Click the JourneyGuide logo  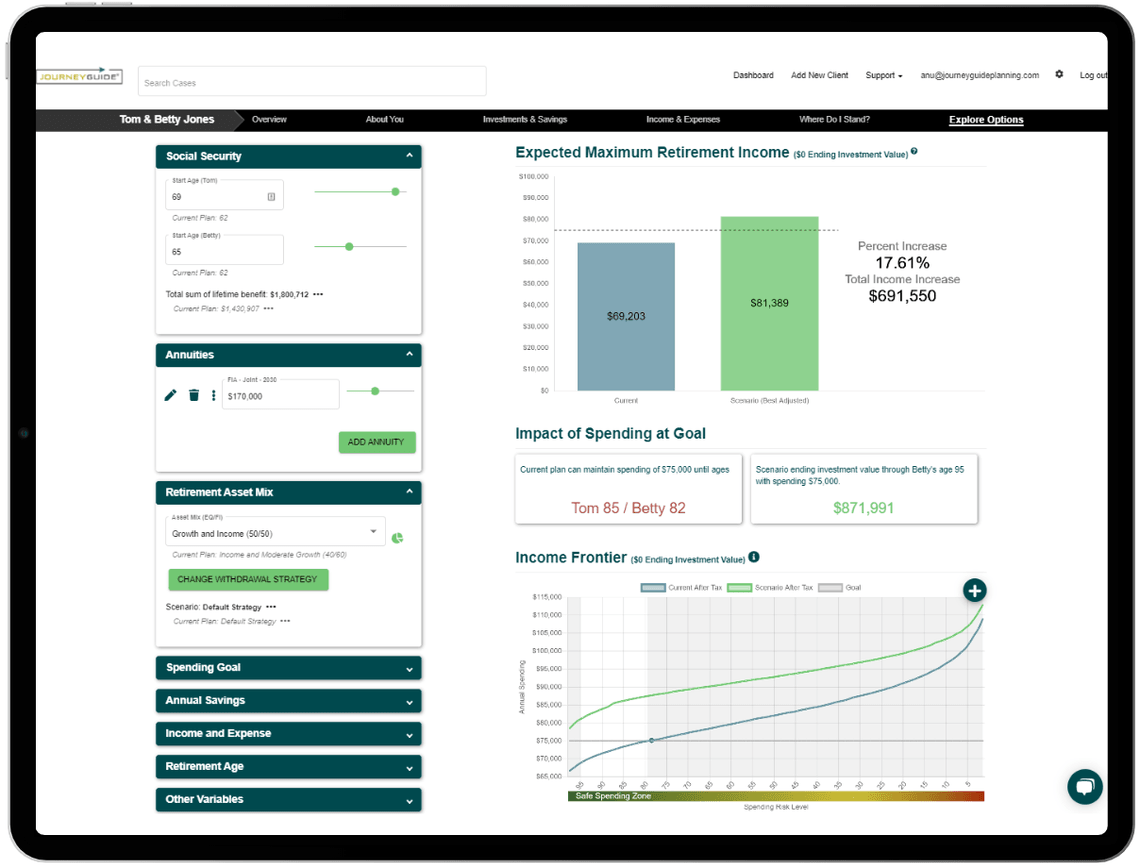pos(79,76)
